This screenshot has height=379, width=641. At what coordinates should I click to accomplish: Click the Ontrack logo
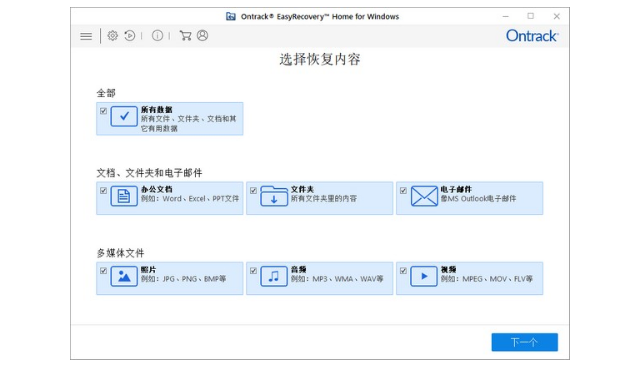pyautogui.click(x=532, y=36)
